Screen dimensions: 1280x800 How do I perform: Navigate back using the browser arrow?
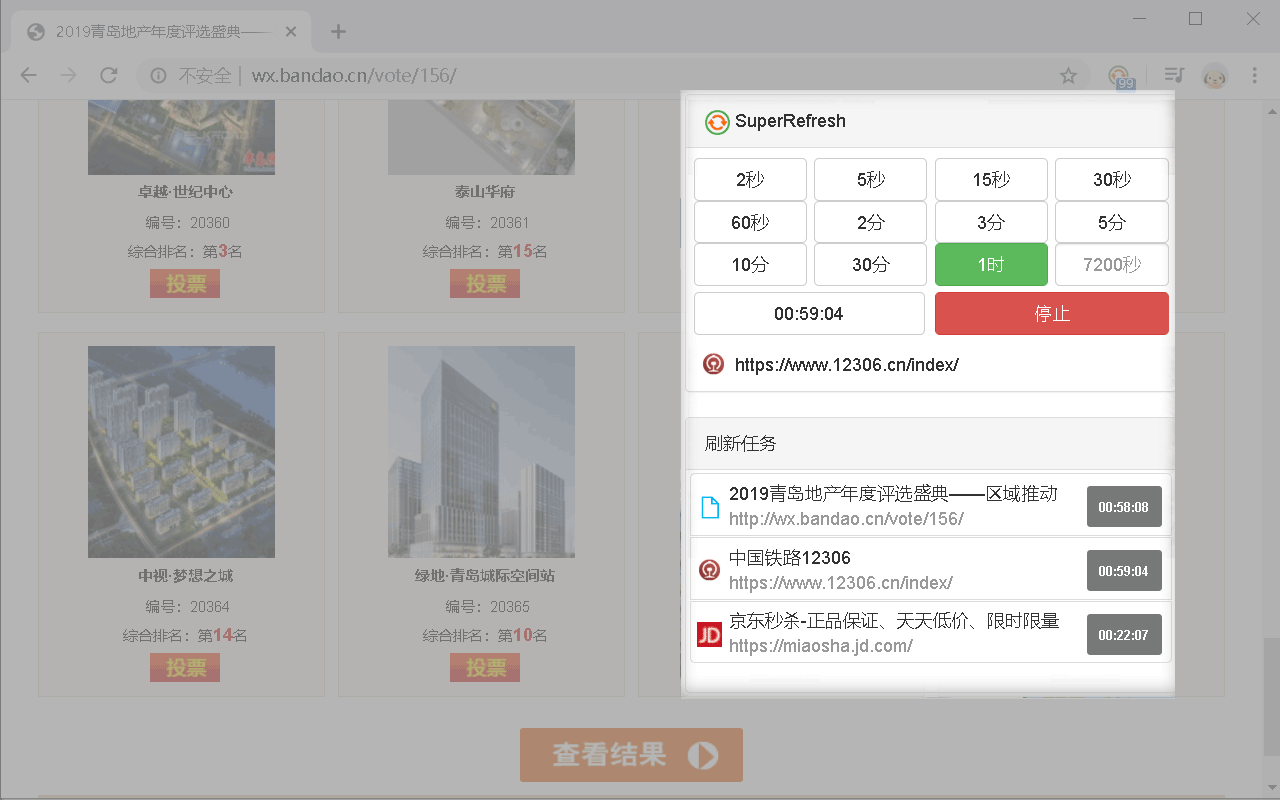coord(27,75)
